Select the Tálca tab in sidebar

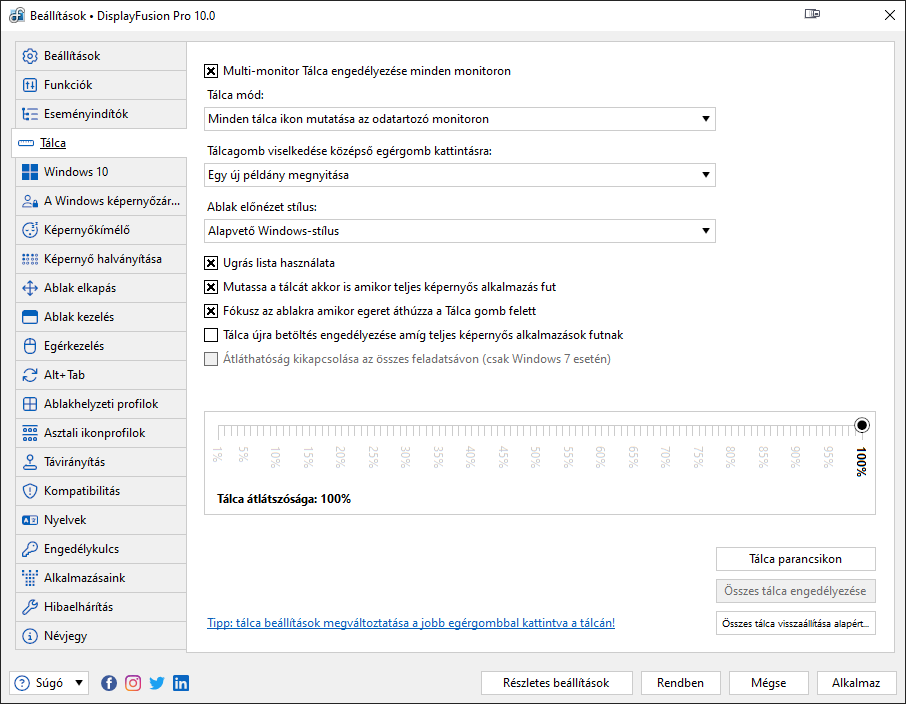click(x=99, y=143)
